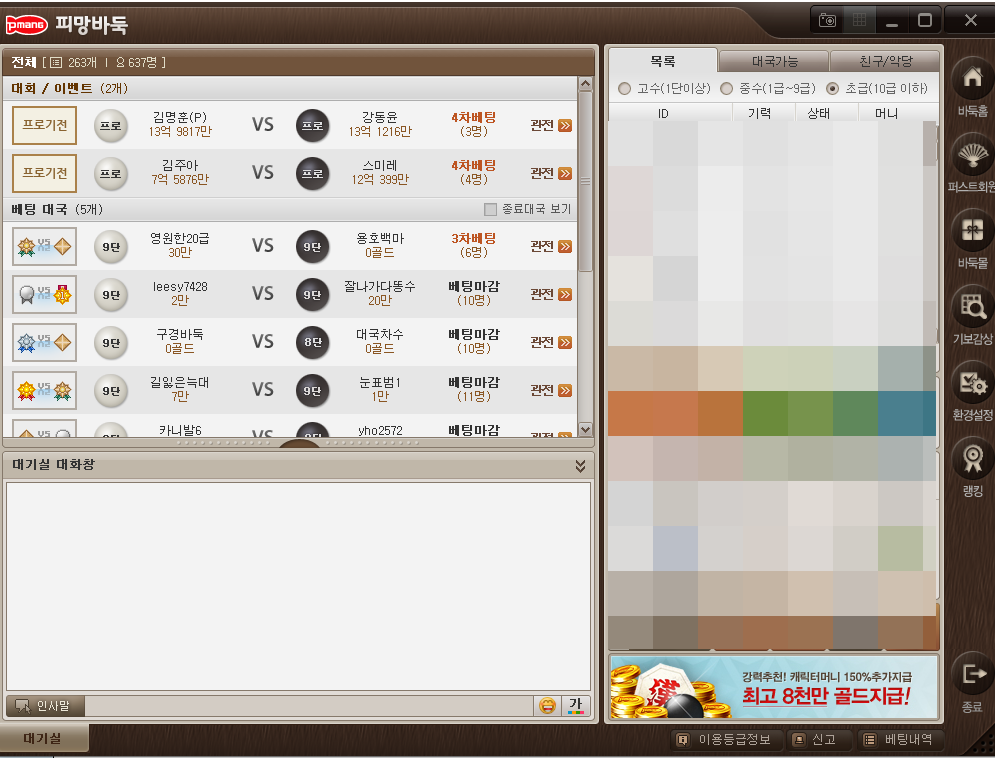The image size is (995, 758).
Task: Click the chat message input field
Action: (x=308, y=705)
